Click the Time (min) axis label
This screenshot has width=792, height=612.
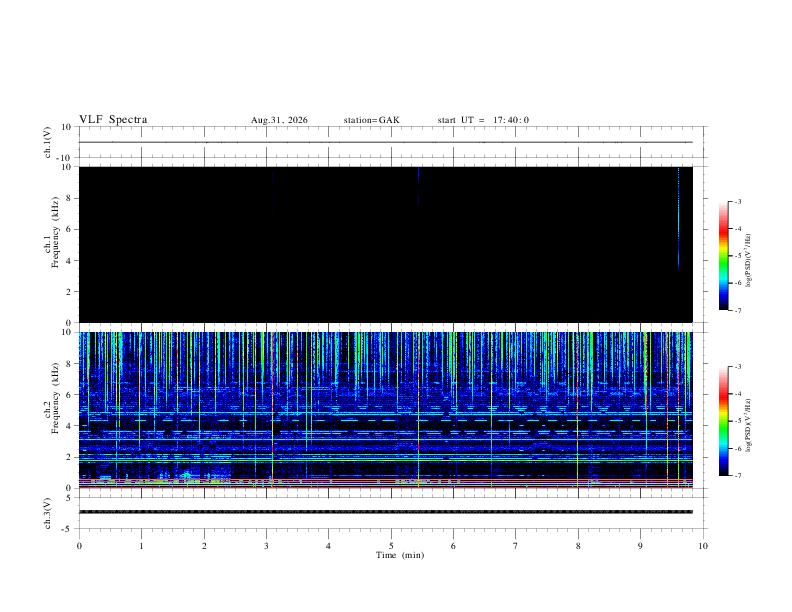pos(400,555)
